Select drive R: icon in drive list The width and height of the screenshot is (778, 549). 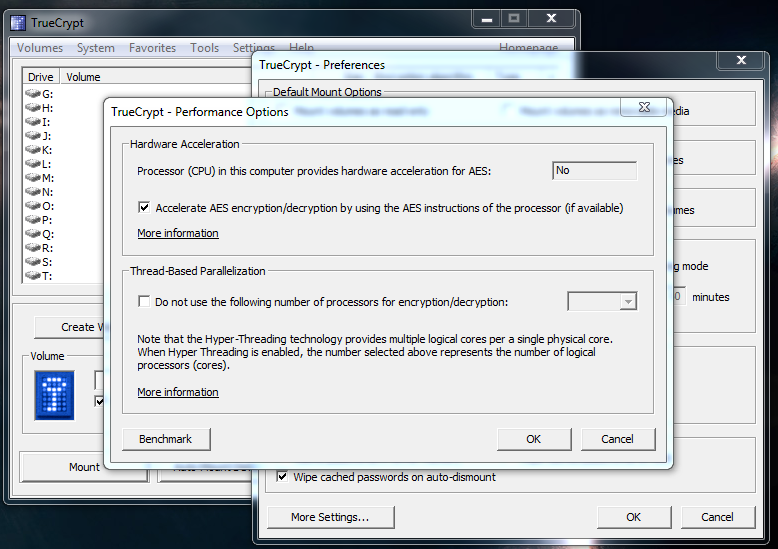click(33, 247)
